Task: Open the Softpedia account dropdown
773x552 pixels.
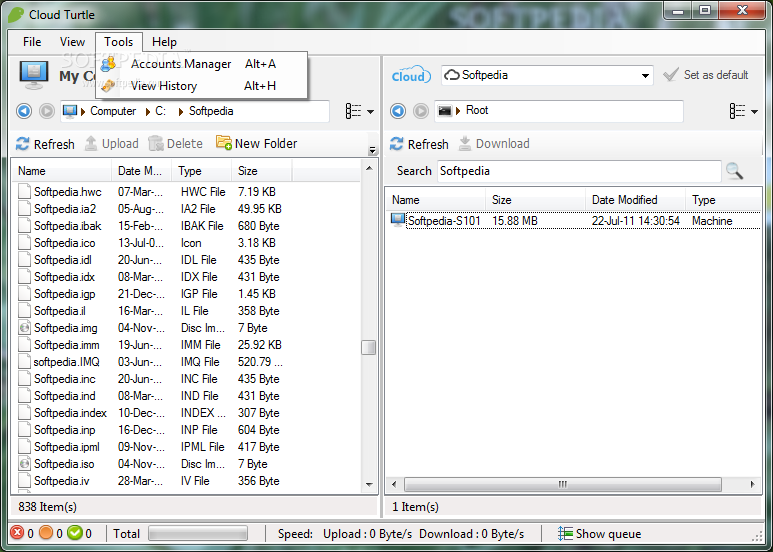Action: click(645, 75)
